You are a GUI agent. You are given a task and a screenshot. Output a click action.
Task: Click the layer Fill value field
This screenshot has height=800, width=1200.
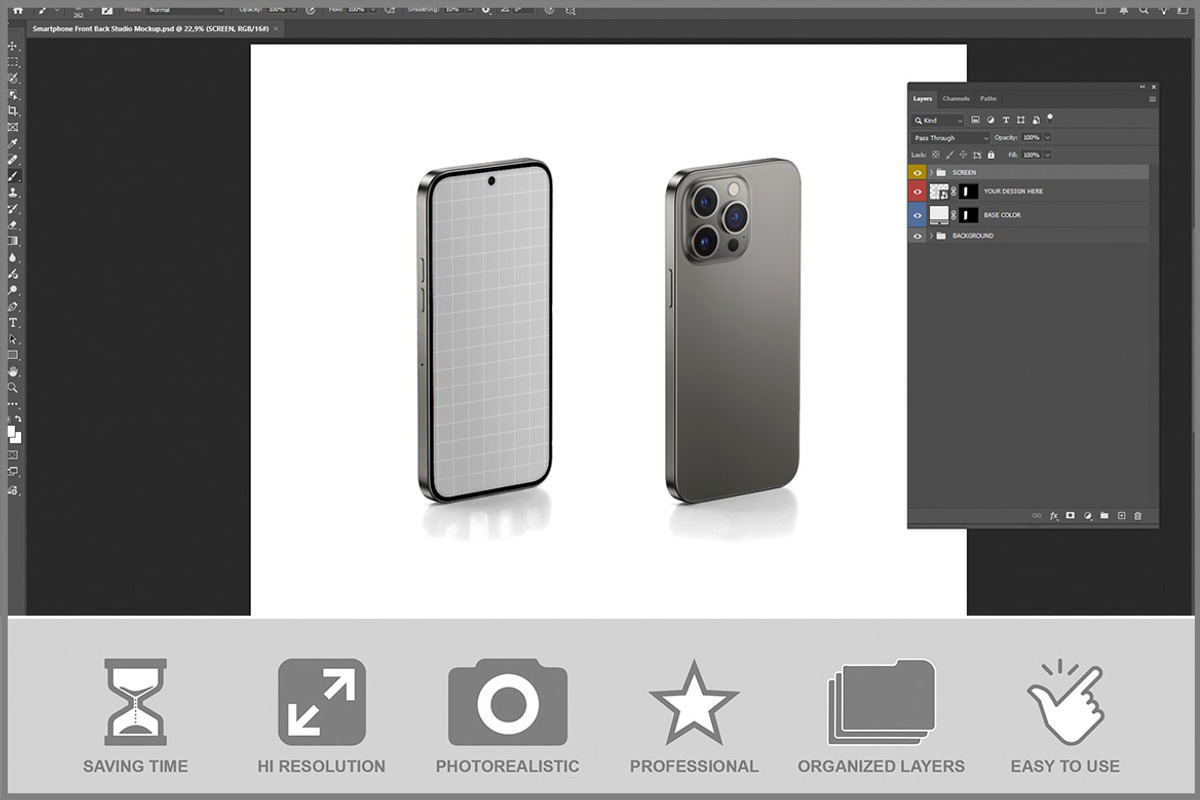click(1031, 155)
